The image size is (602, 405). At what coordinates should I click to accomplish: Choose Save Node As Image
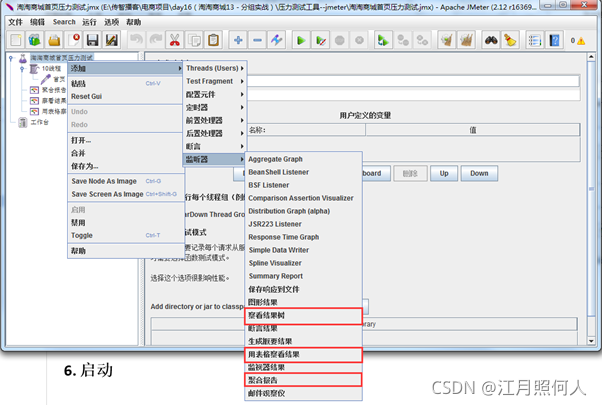pos(125,181)
